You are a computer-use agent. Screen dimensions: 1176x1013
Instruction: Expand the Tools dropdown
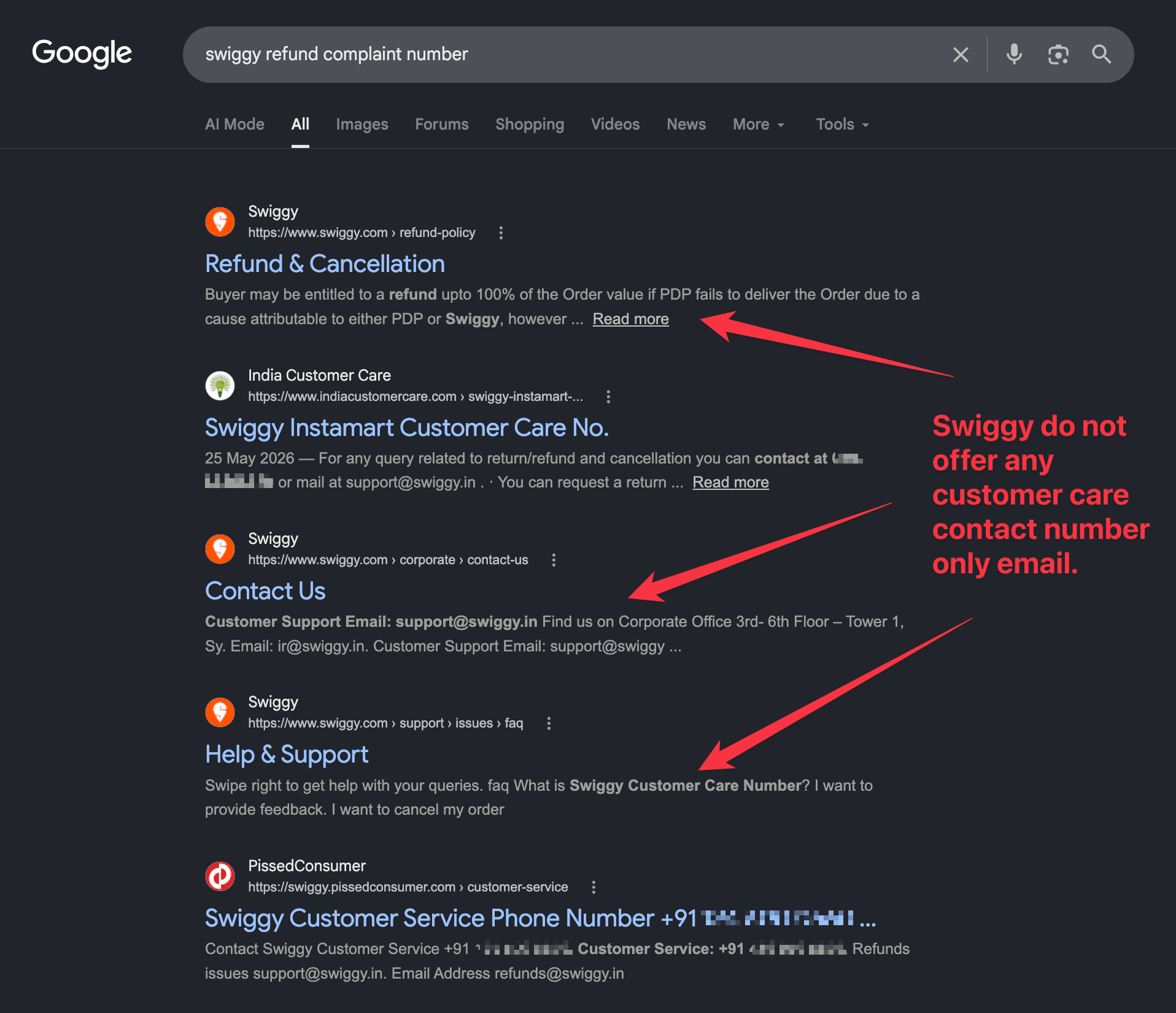tap(843, 124)
